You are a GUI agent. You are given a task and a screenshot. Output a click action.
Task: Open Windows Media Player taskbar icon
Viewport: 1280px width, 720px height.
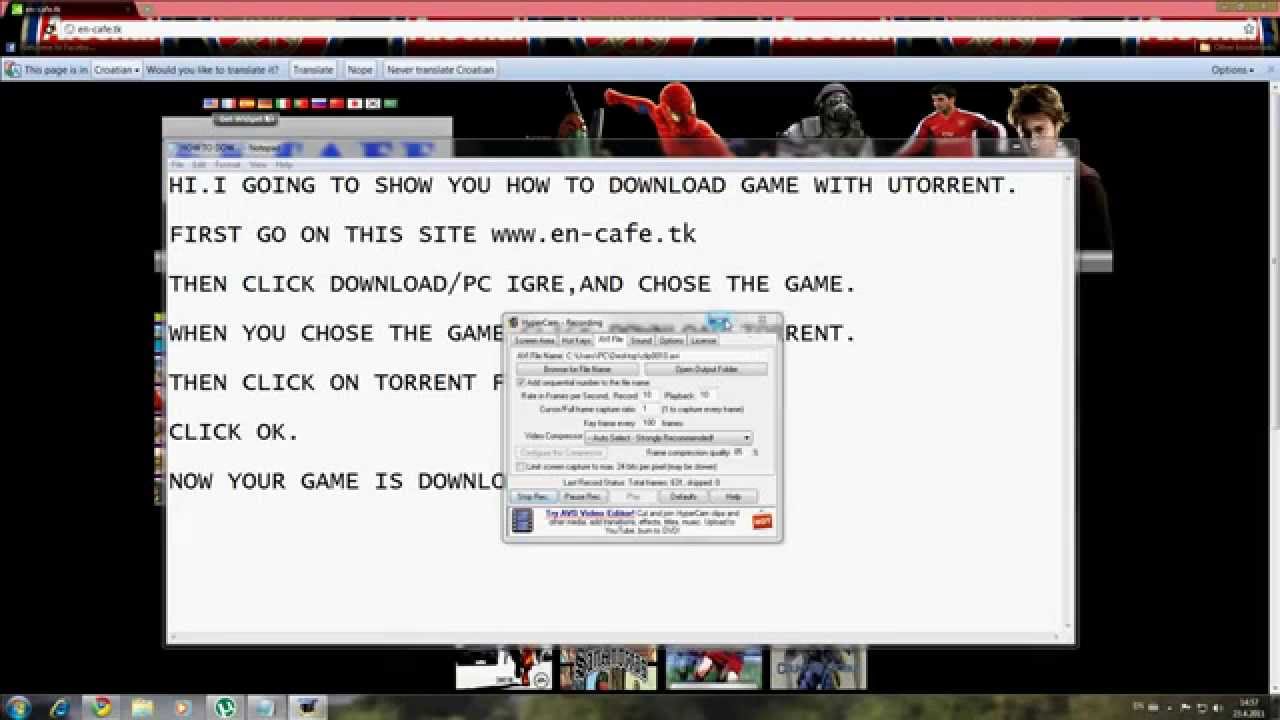coord(181,707)
